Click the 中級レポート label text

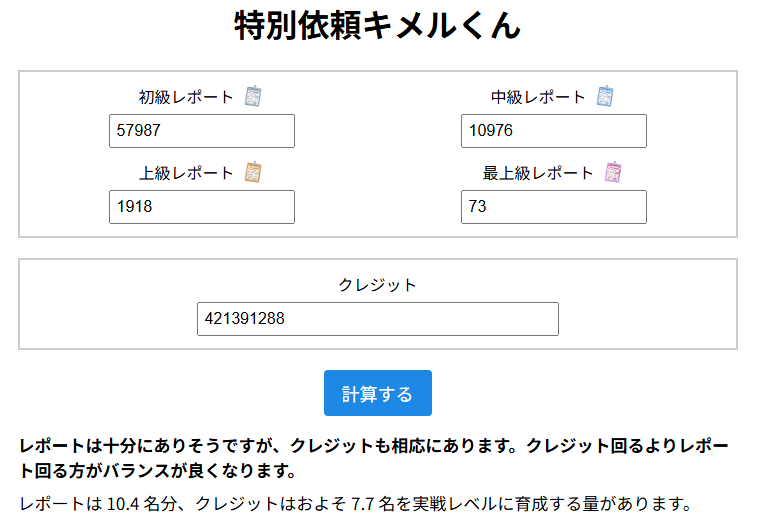[538, 98]
